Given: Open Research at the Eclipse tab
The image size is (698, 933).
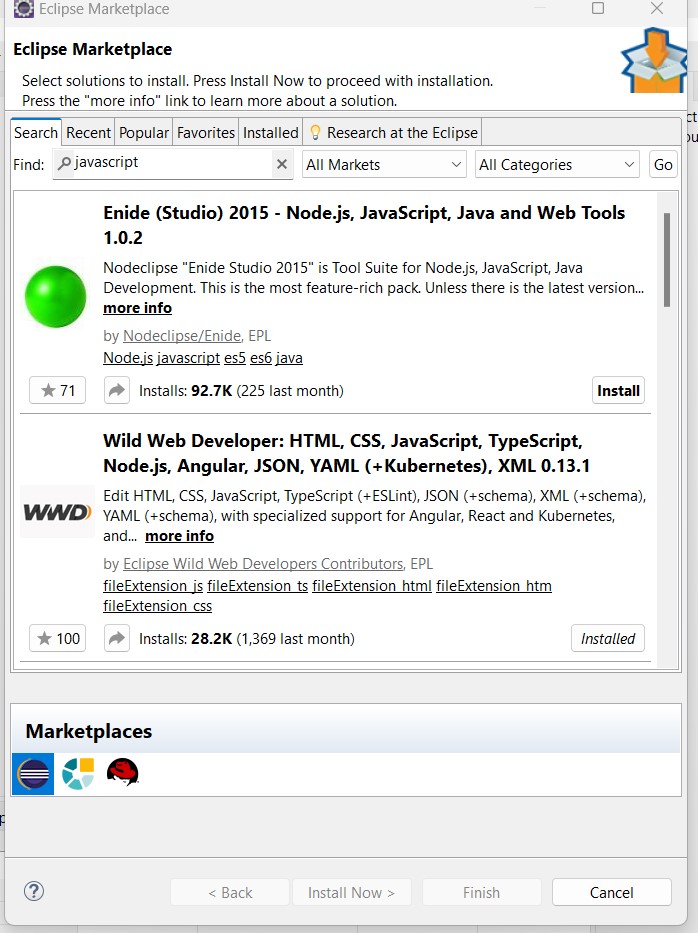Looking at the screenshot, I should 393,132.
